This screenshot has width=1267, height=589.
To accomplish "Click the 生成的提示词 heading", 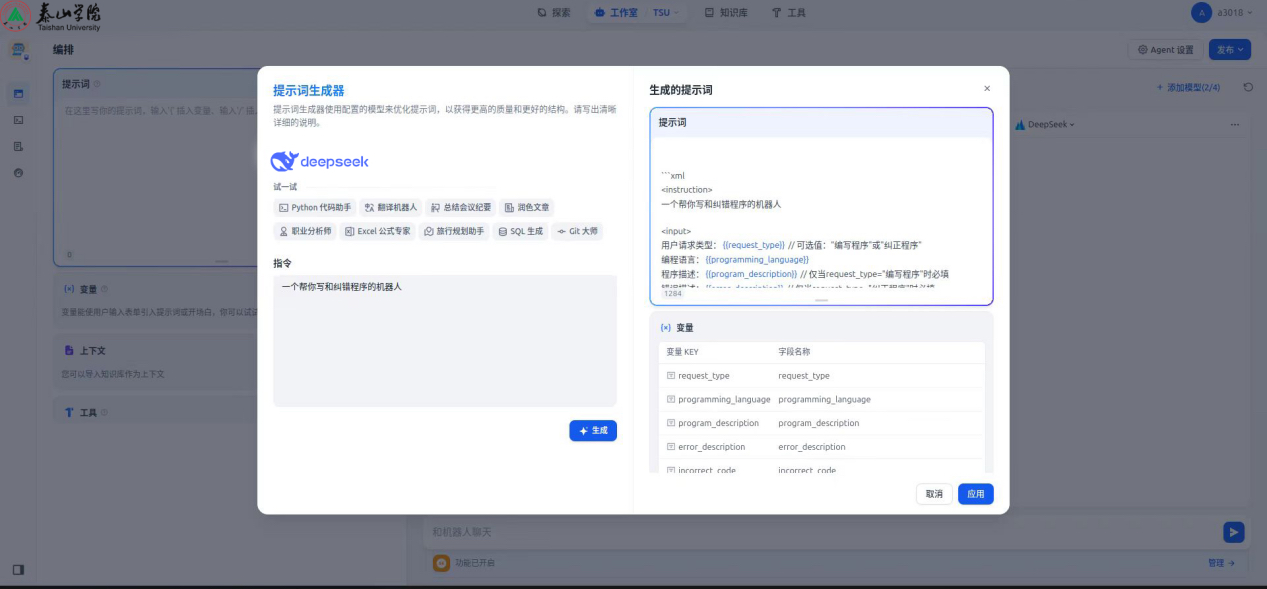I will pos(681,90).
